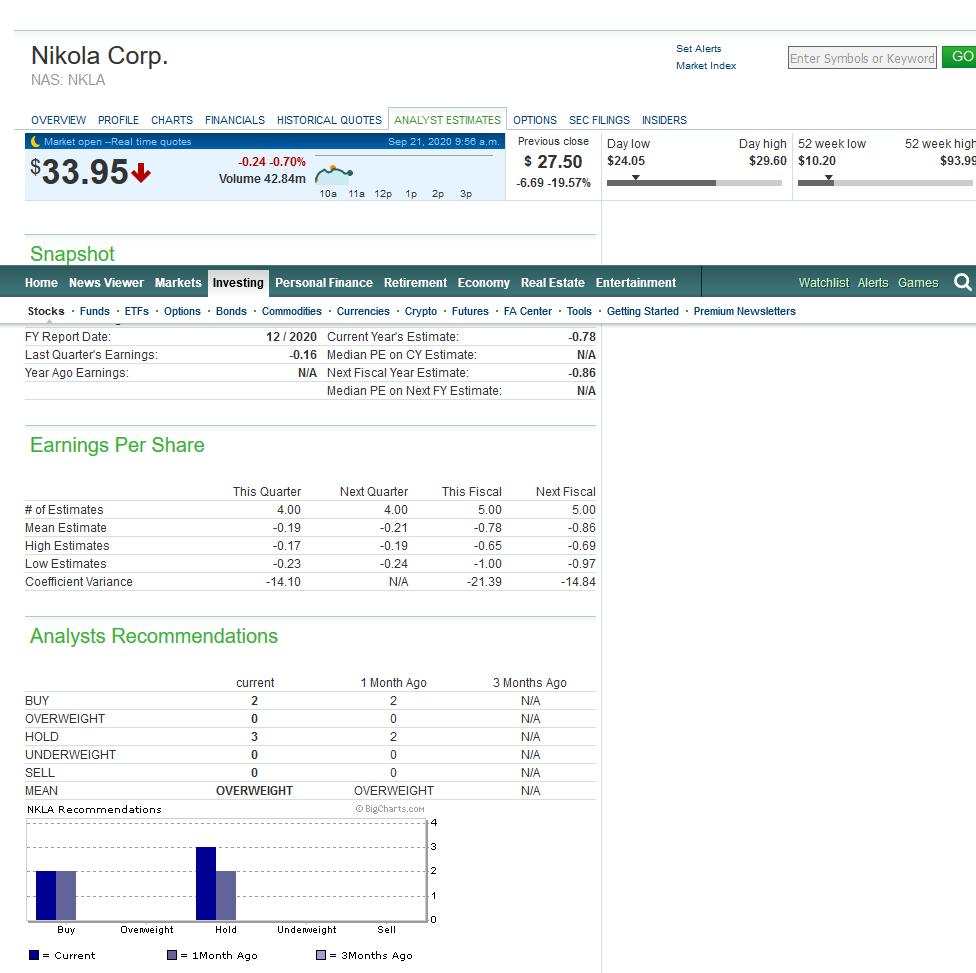Open the Financials tab
The height and width of the screenshot is (973, 976).
coord(235,120)
